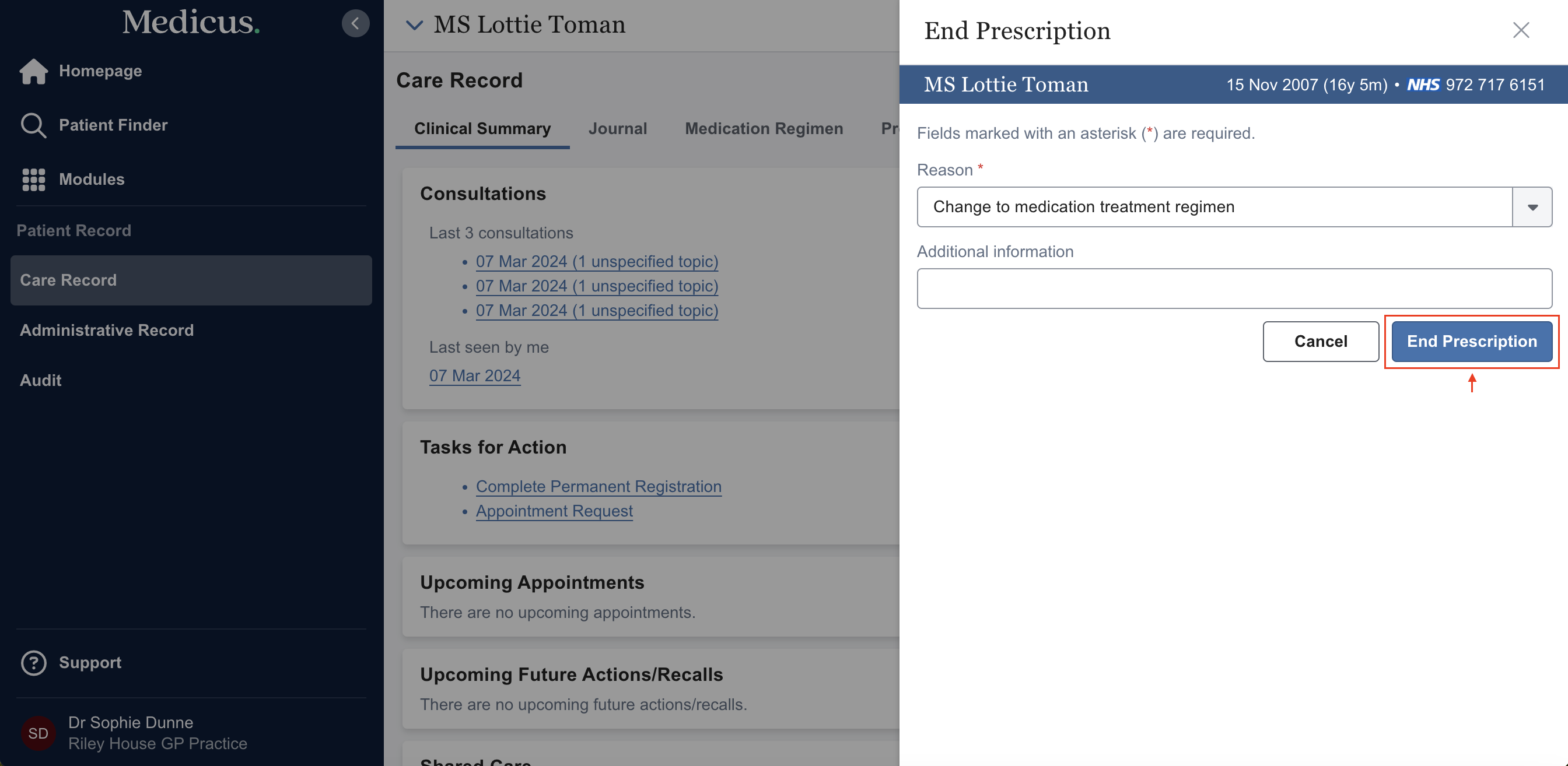Viewport: 1568px width, 766px height.
Task: Close the End Prescription panel
Action: click(1521, 30)
